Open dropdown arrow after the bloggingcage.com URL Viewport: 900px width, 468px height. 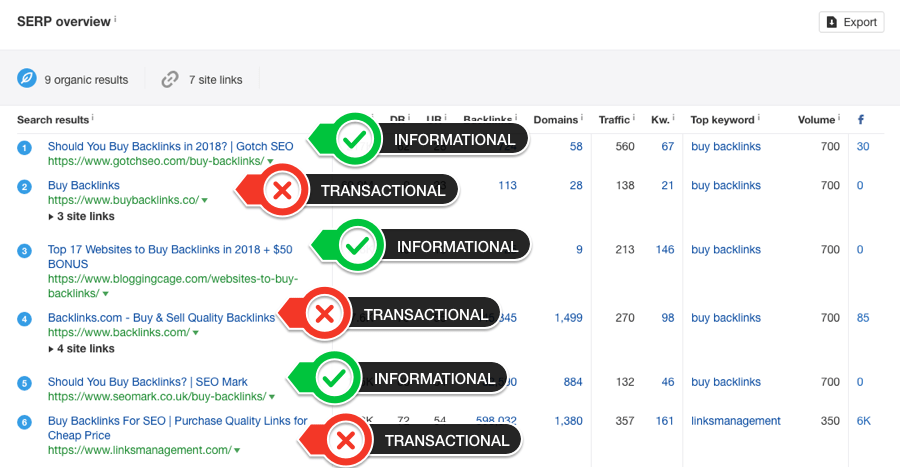pyautogui.click(x=106, y=294)
